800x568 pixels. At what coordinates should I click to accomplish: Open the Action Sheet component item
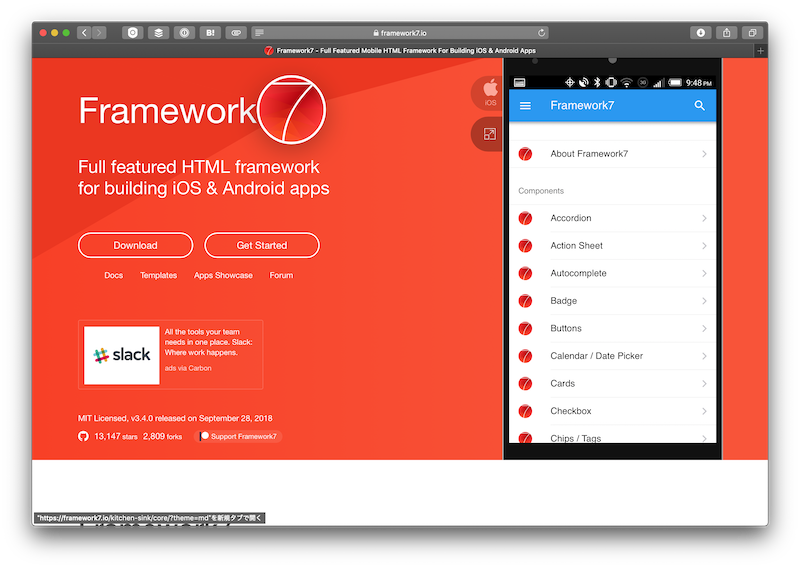[x=612, y=246]
